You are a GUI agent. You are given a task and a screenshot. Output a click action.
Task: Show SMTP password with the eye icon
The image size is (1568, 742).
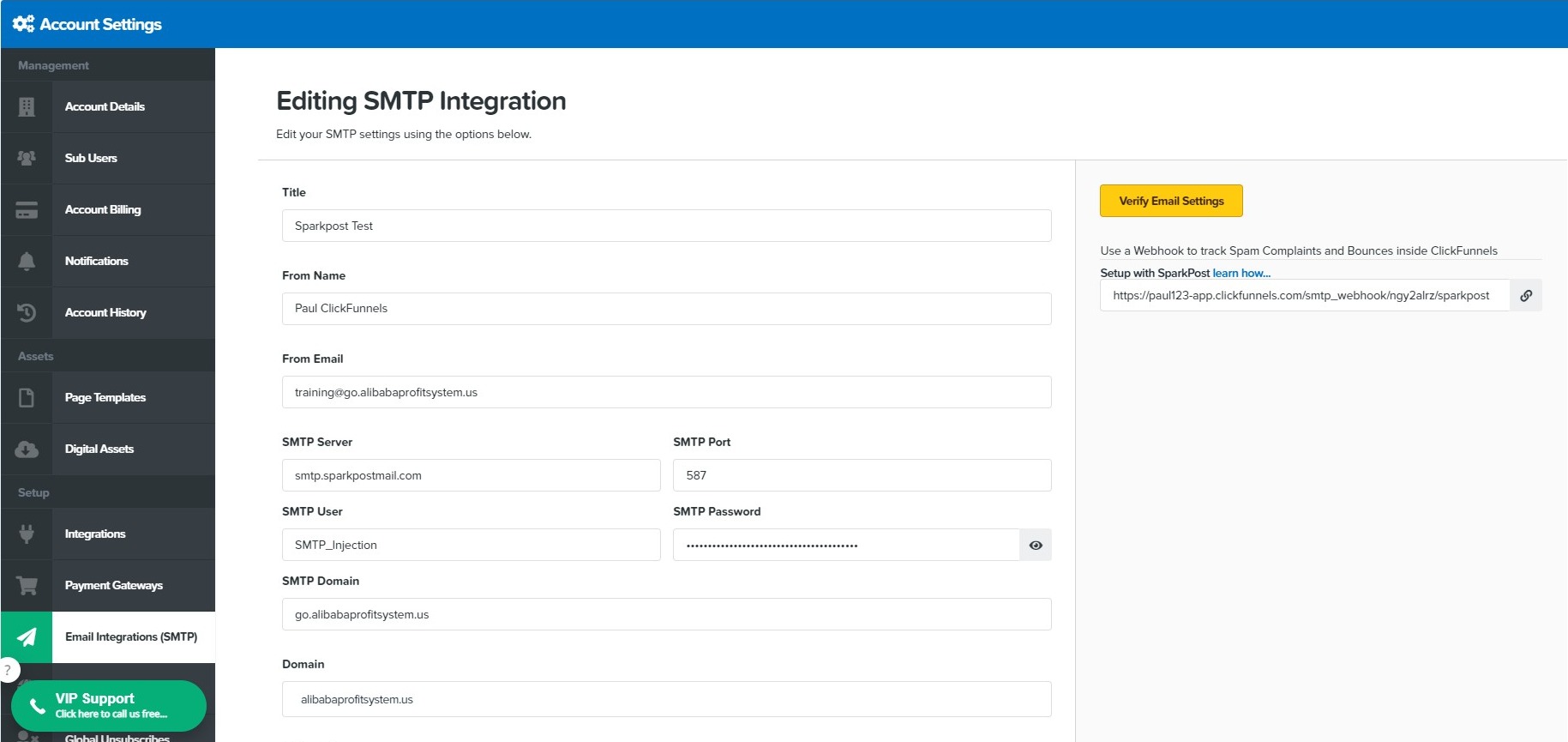(1036, 545)
